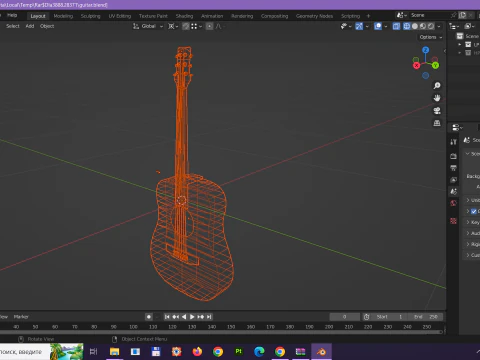The width and height of the screenshot is (480, 360).
Task: Open properties editor type dropdown
Action: [457, 128]
